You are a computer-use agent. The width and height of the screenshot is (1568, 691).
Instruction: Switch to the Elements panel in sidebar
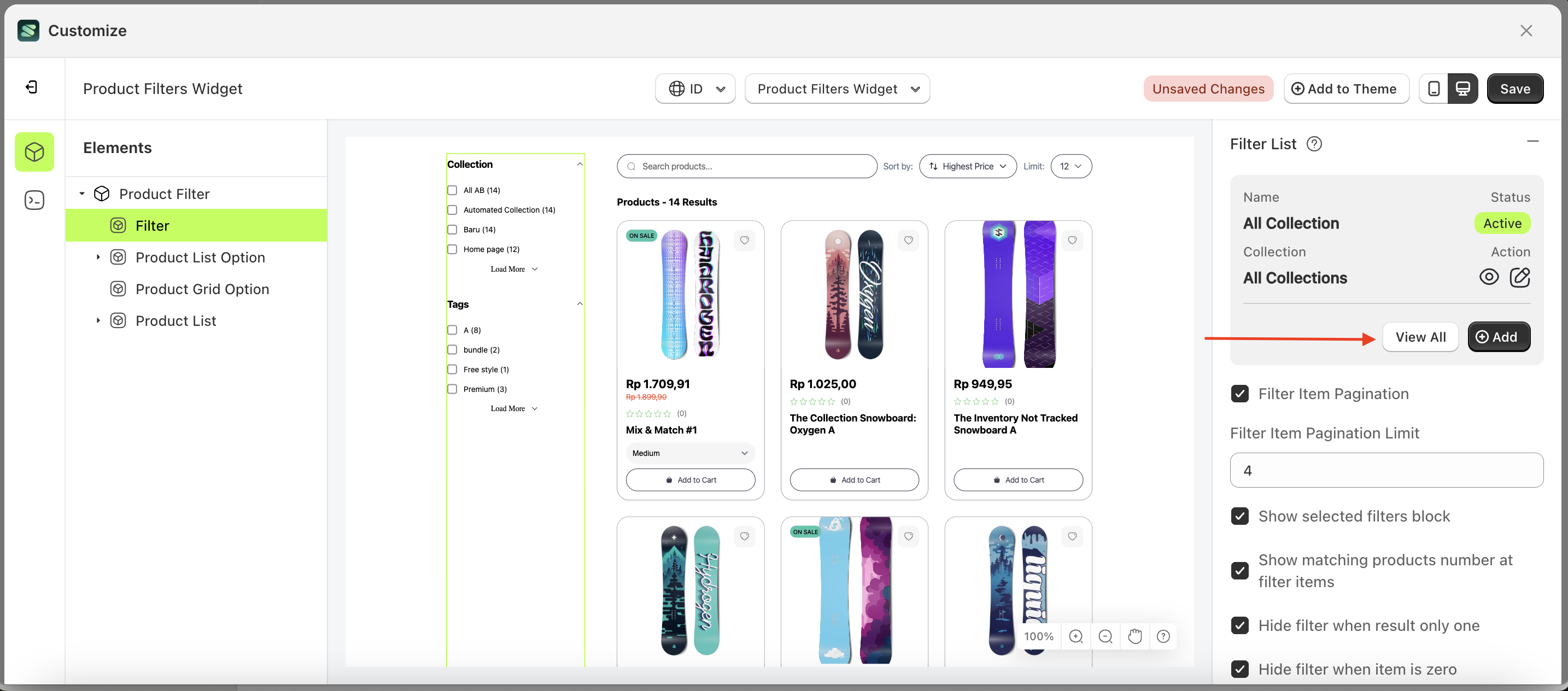click(x=34, y=151)
